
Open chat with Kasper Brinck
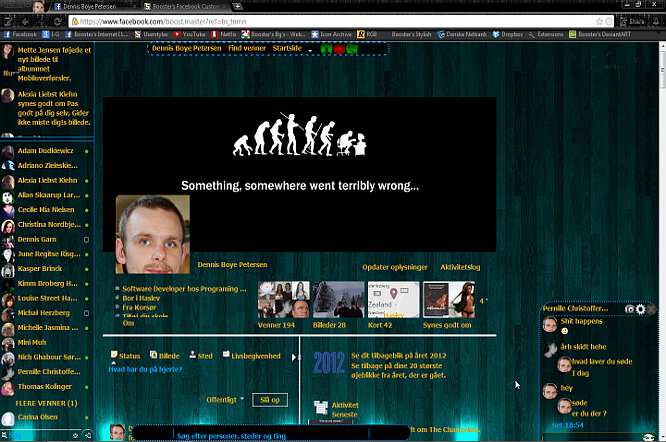tap(45, 269)
